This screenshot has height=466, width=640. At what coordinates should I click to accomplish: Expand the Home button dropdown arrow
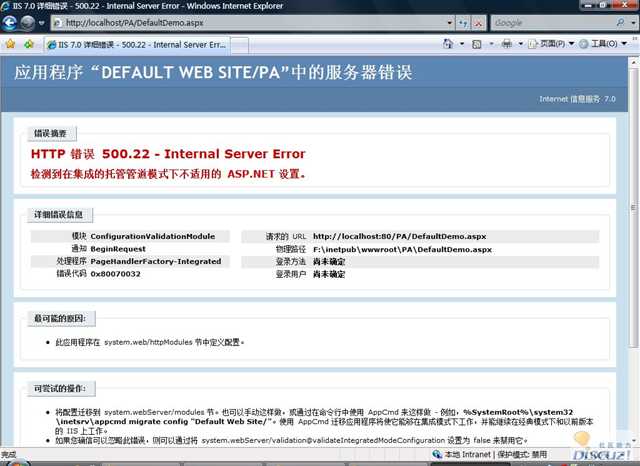(462, 44)
